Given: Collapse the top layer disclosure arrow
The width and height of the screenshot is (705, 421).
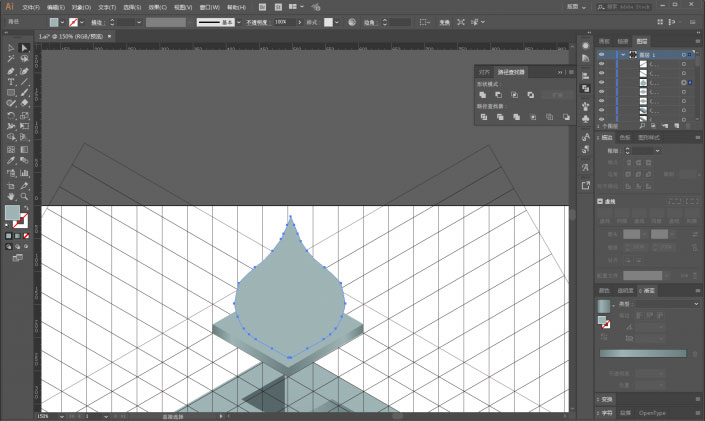Looking at the screenshot, I should [x=623, y=54].
